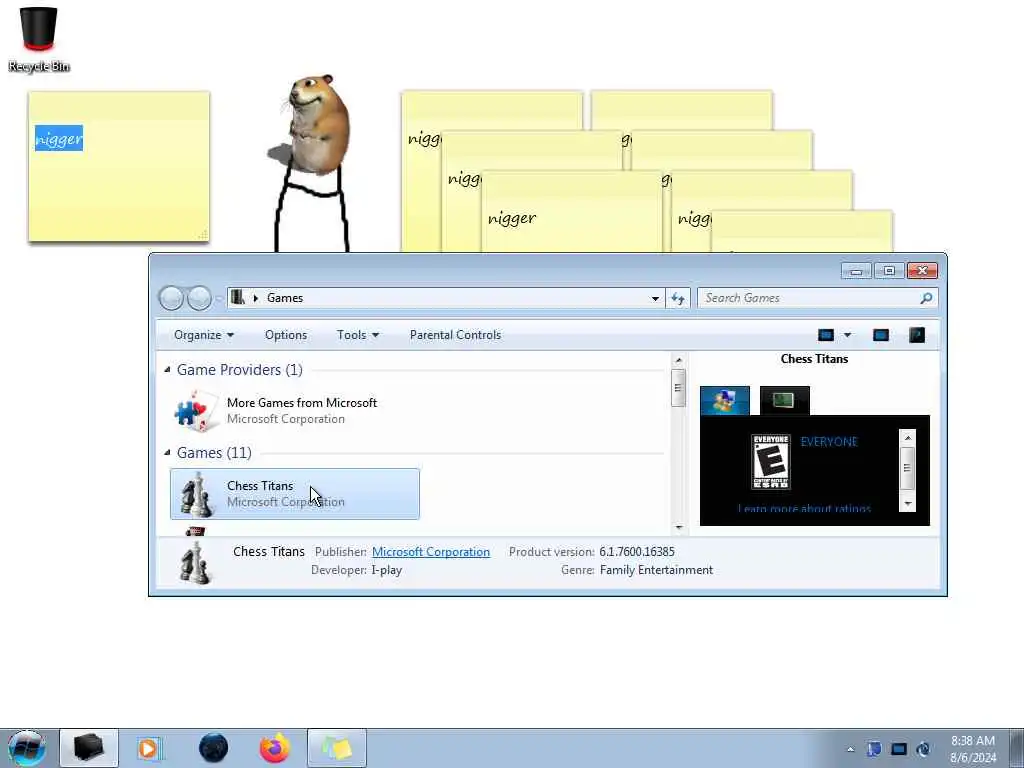Open the address bar history dropdown arrow

pos(655,298)
